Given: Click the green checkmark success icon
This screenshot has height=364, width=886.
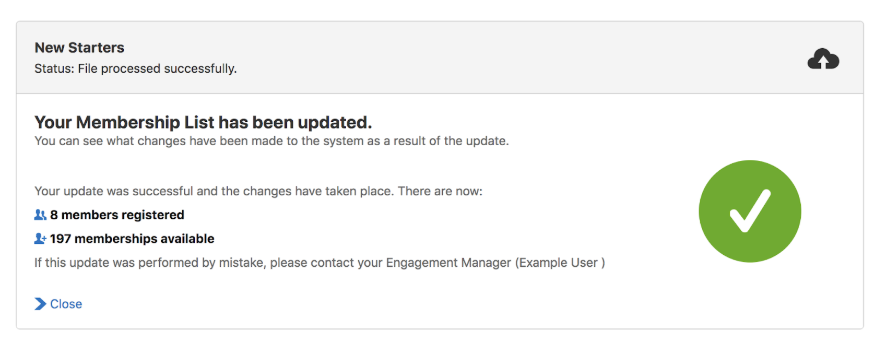Looking at the screenshot, I should (x=750, y=211).
